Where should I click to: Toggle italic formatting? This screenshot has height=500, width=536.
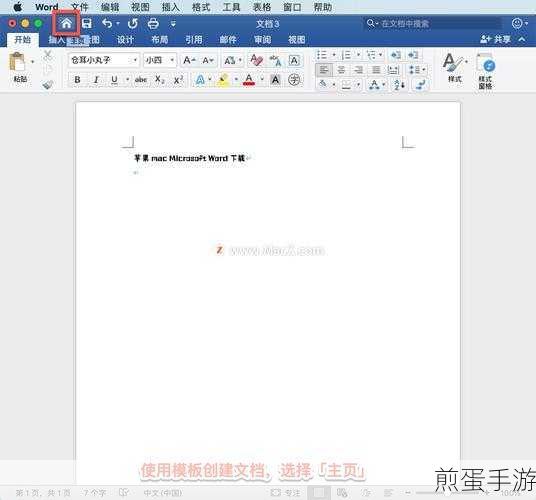[x=96, y=80]
